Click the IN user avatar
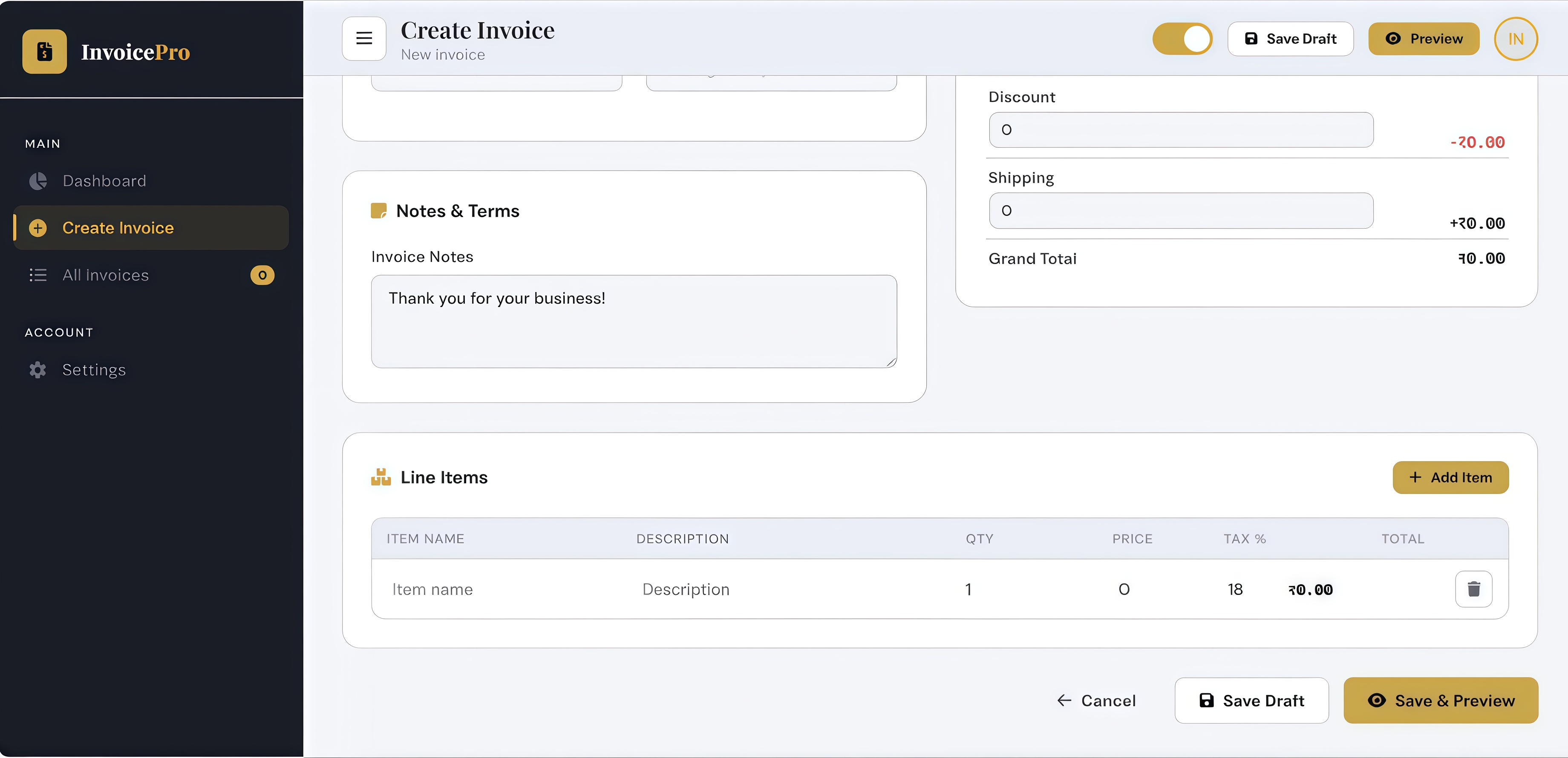Viewport: 1568px width, 758px height. (1516, 39)
